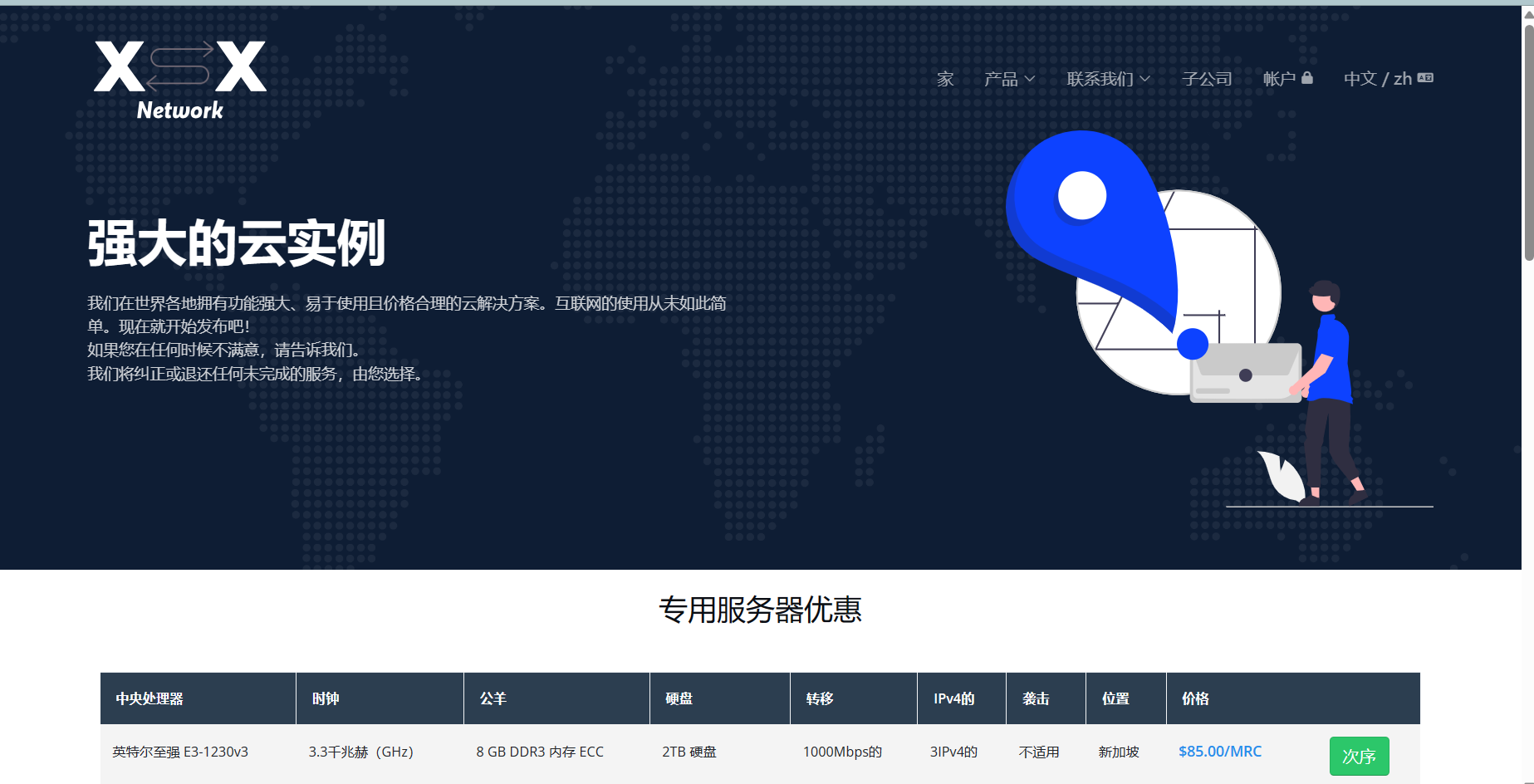Click the $85.00/MRC price link

[x=1218, y=752]
